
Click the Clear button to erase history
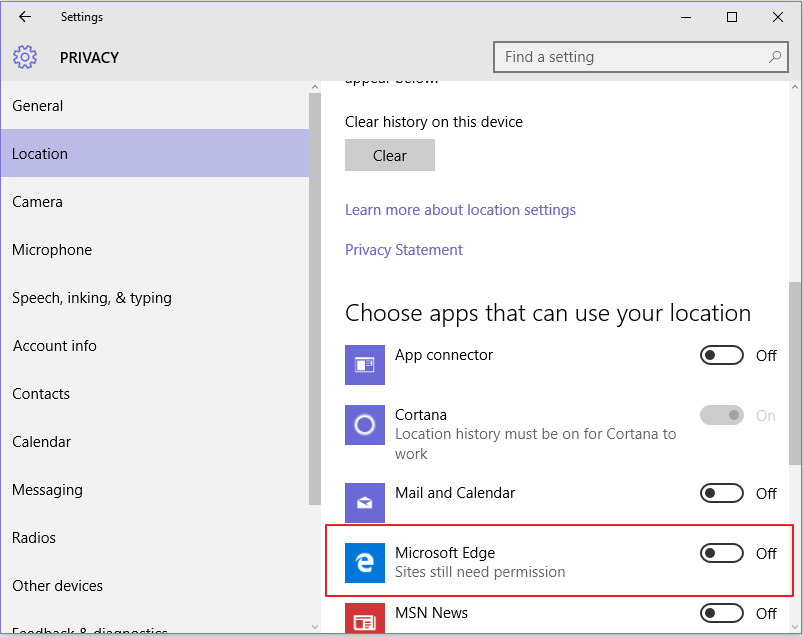tap(389, 155)
